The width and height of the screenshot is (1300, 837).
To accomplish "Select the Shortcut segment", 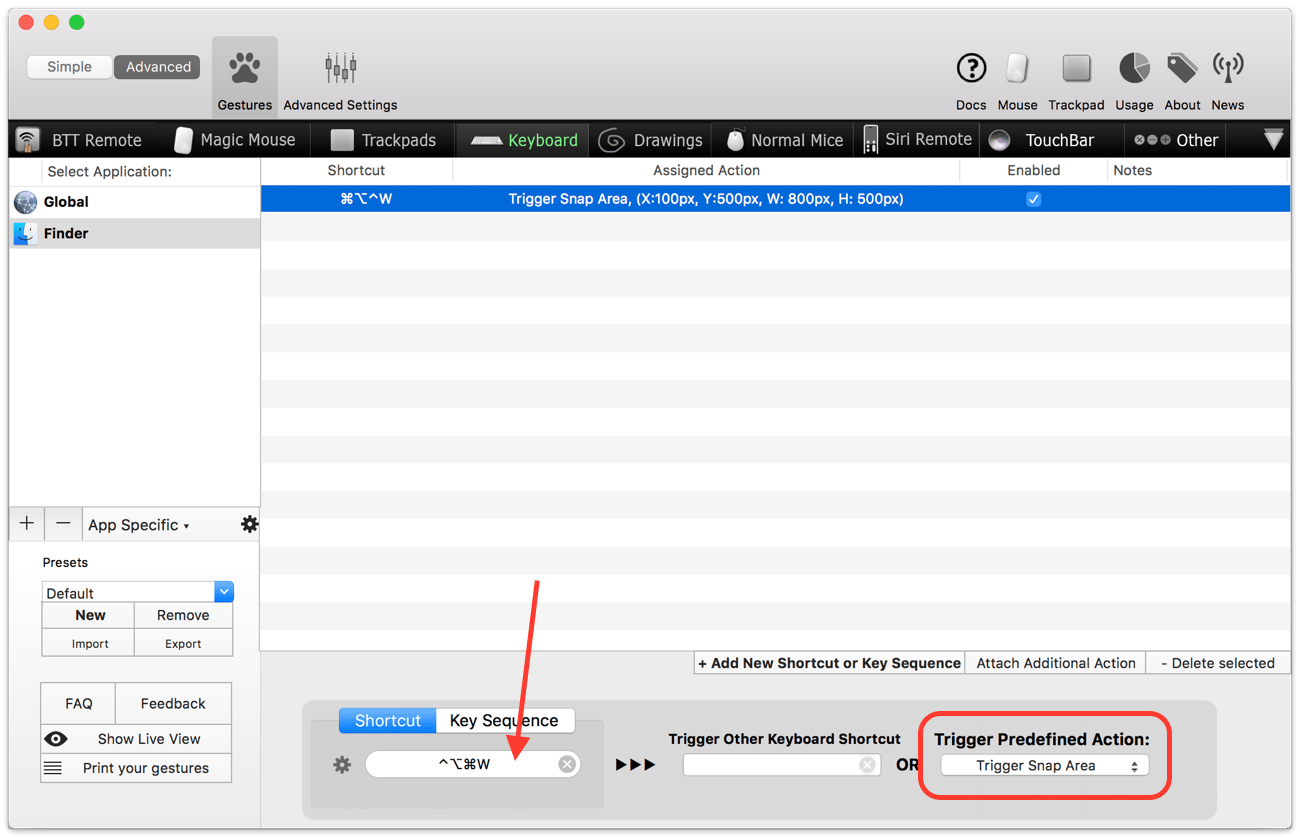I will click(x=388, y=720).
